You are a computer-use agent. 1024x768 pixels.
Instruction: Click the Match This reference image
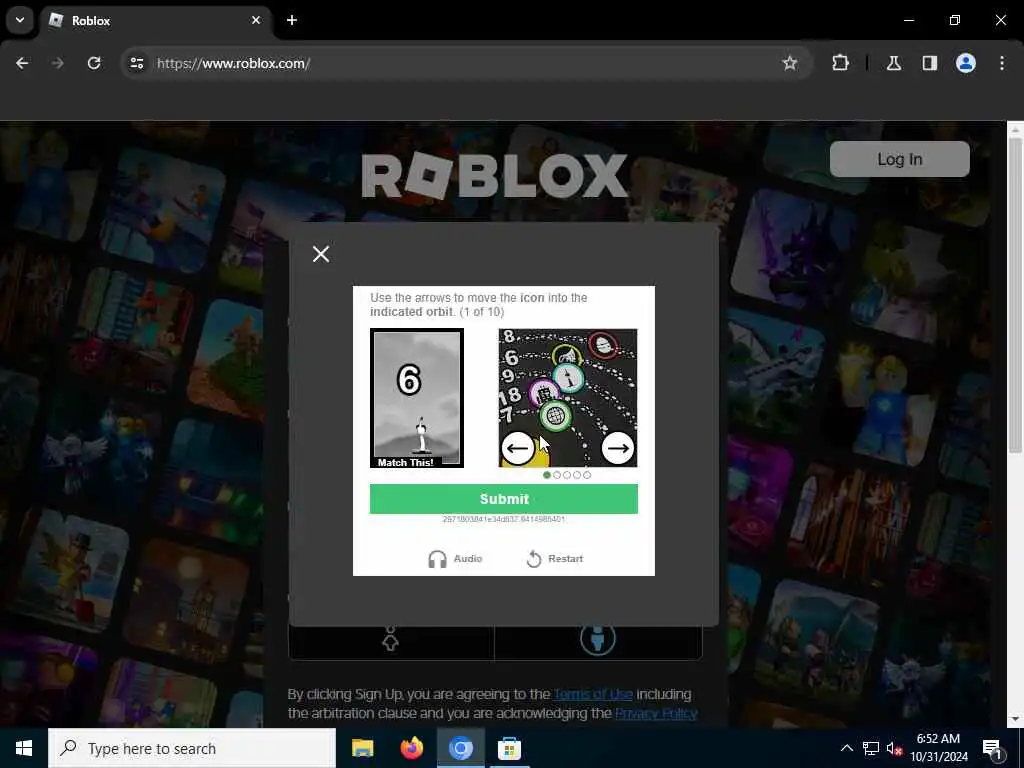pos(417,398)
